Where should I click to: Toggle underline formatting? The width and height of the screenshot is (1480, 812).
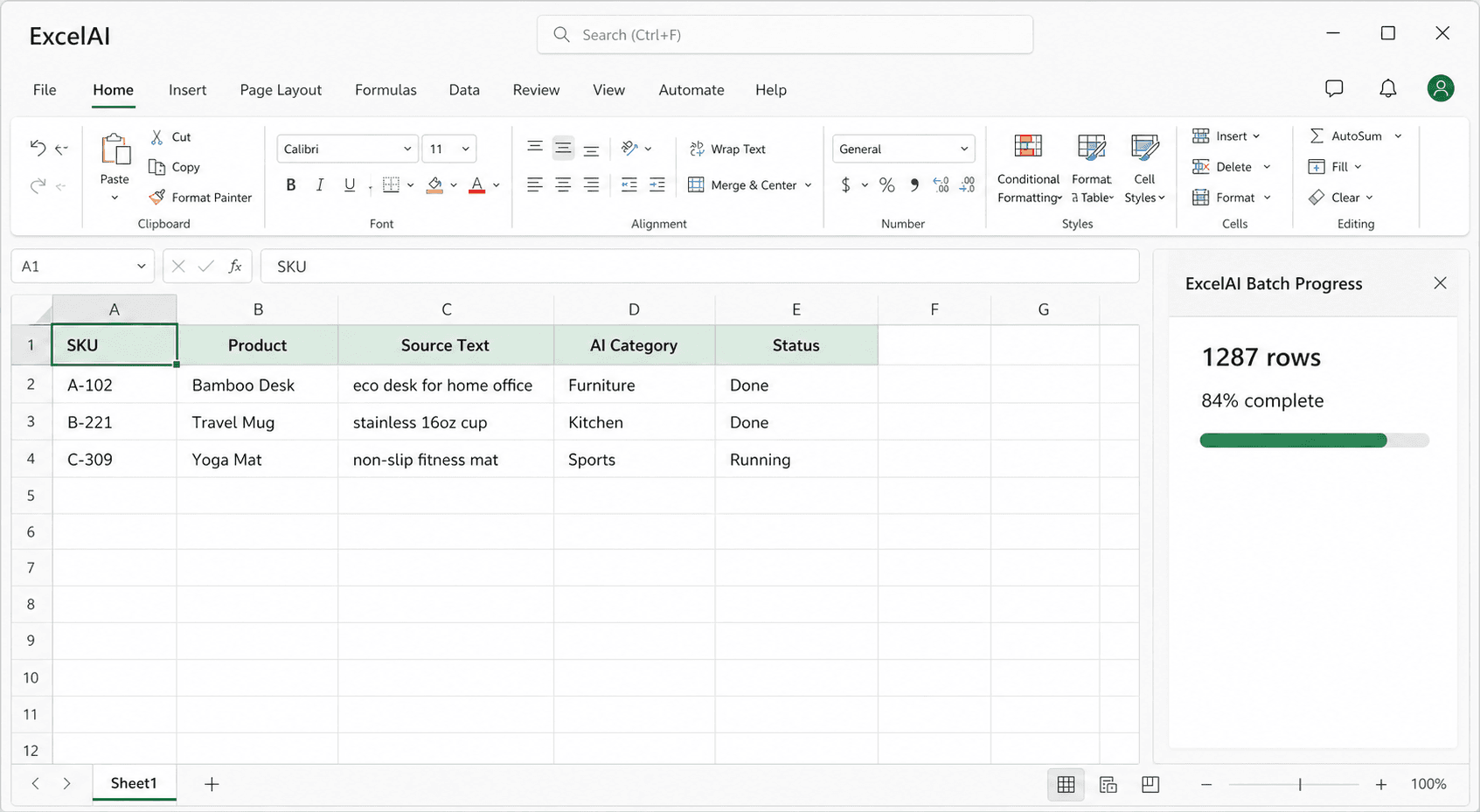click(x=350, y=184)
